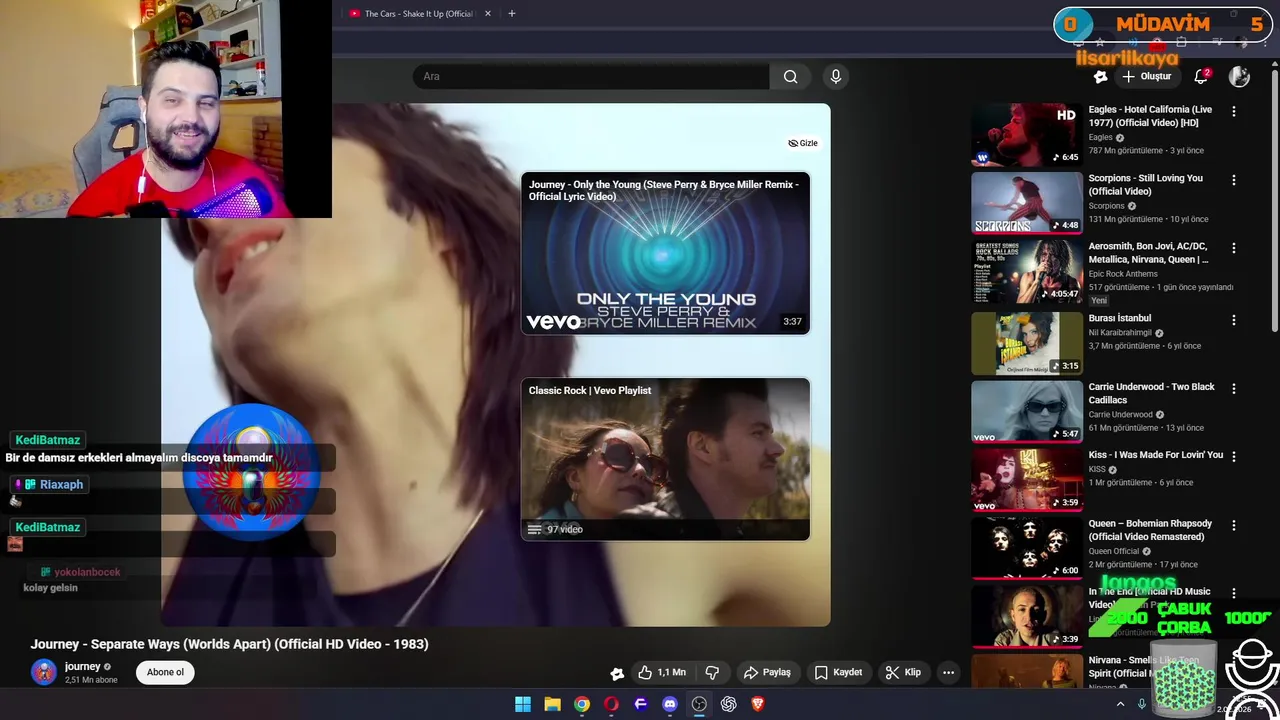
Task: Open Windows Start menu
Action: click(x=523, y=704)
